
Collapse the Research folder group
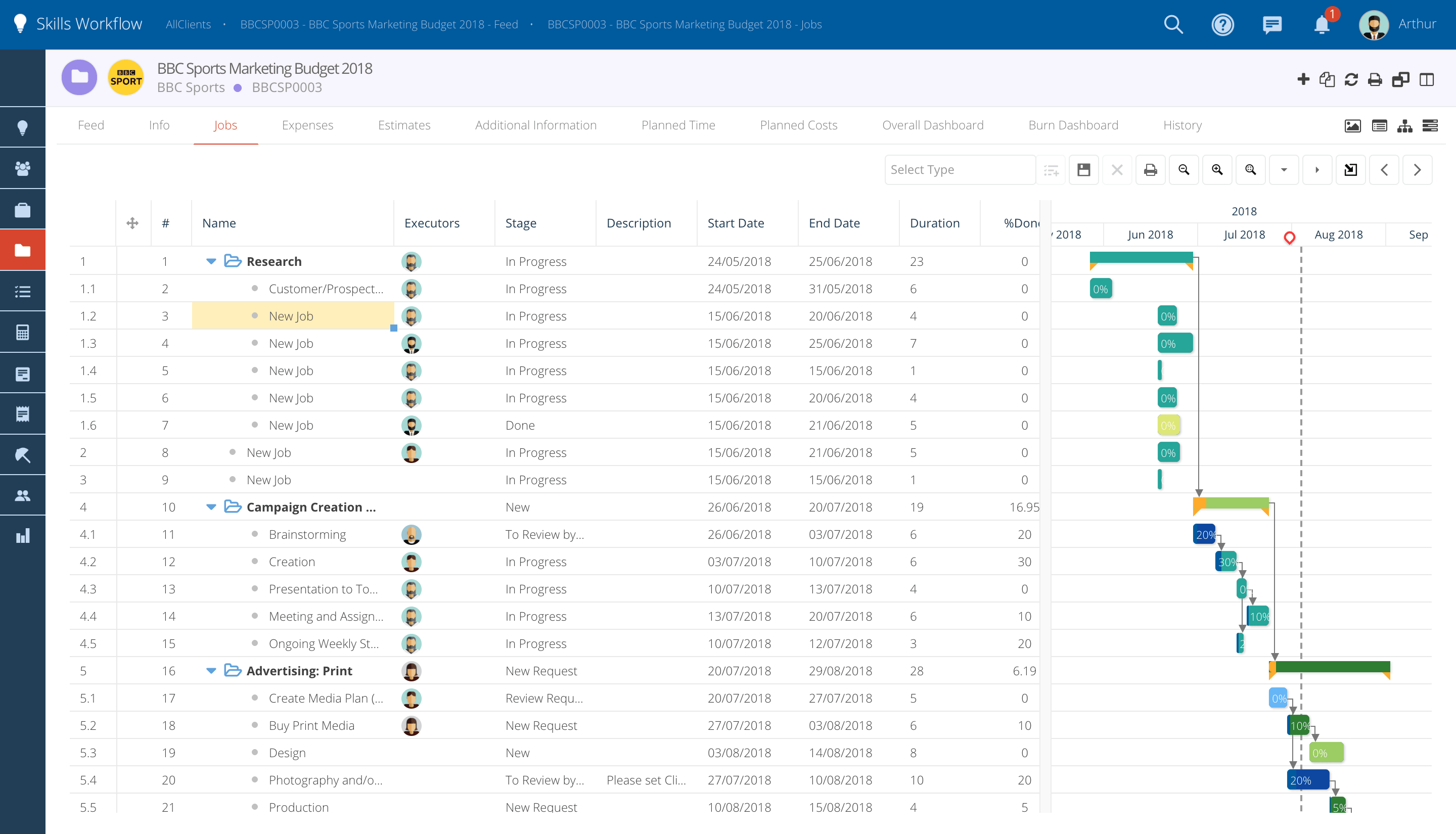pyautogui.click(x=211, y=261)
